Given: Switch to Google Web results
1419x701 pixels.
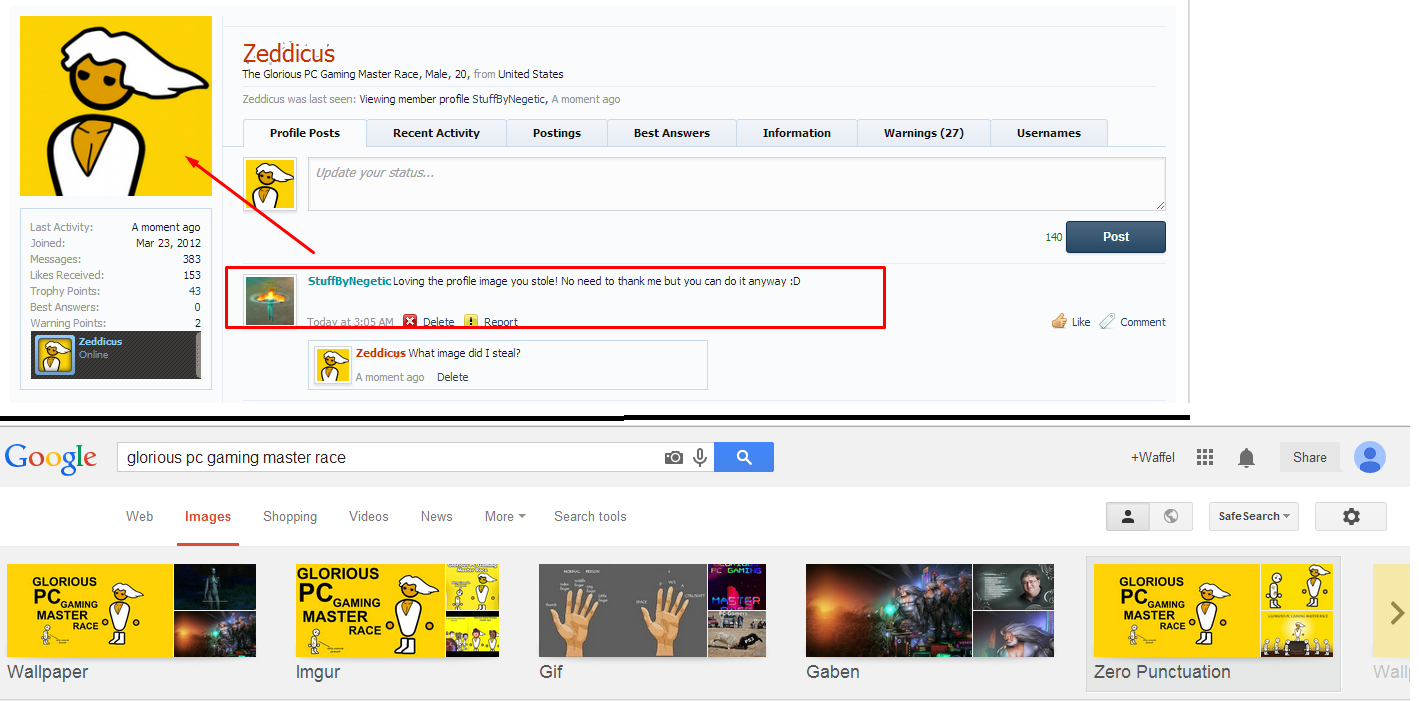Looking at the screenshot, I should 140,516.
